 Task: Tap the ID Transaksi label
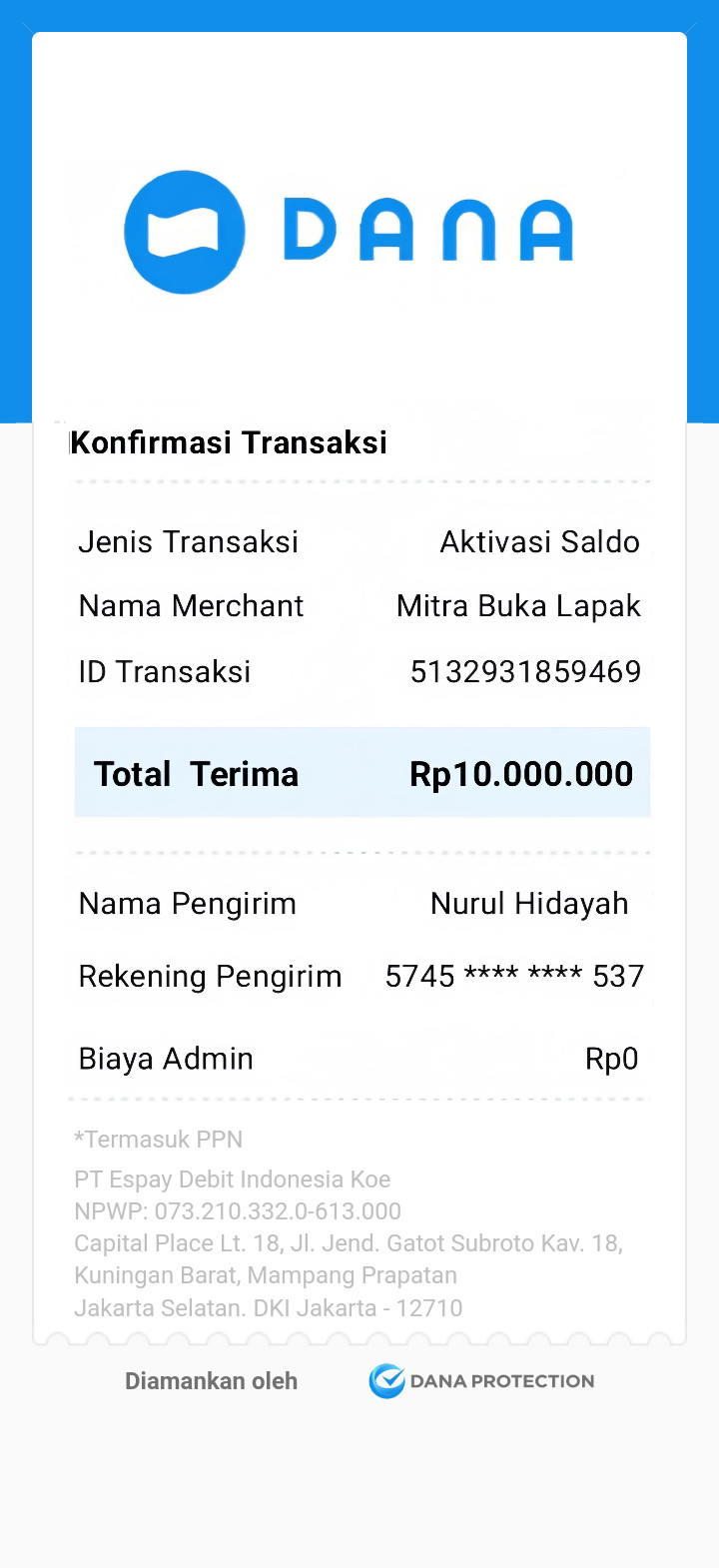165,671
